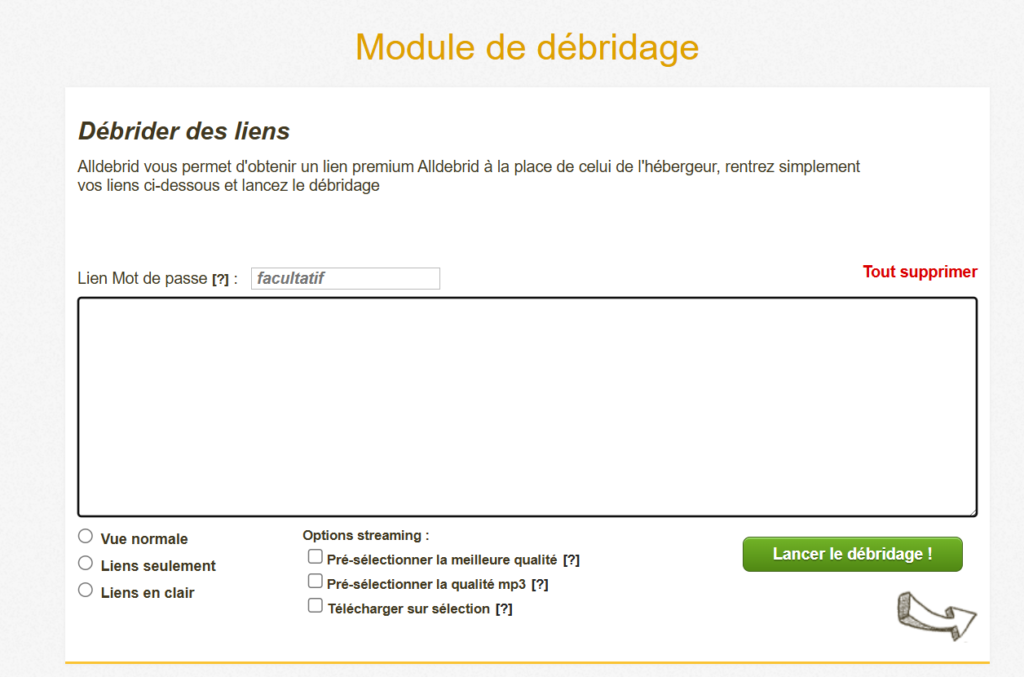Open the help tooltip beside Mot de passe

[x=220, y=279]
